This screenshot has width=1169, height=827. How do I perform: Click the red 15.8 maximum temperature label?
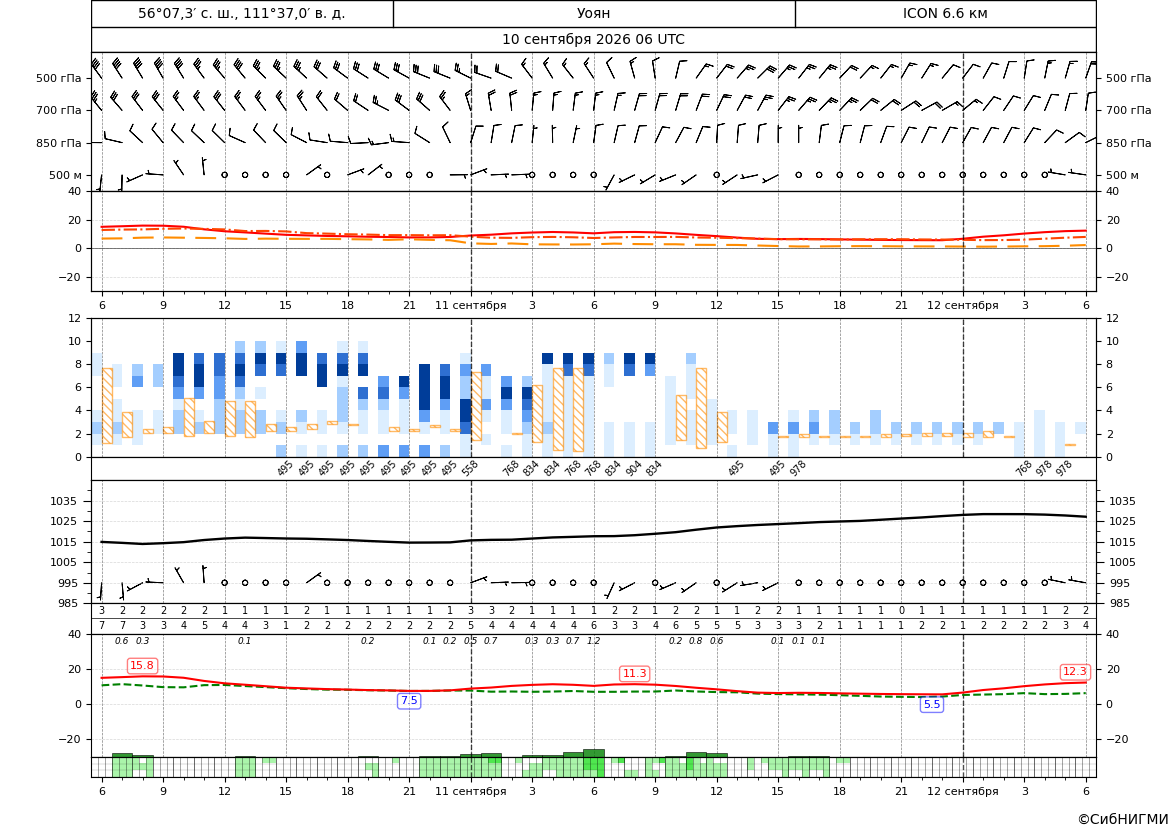point(142,666)
